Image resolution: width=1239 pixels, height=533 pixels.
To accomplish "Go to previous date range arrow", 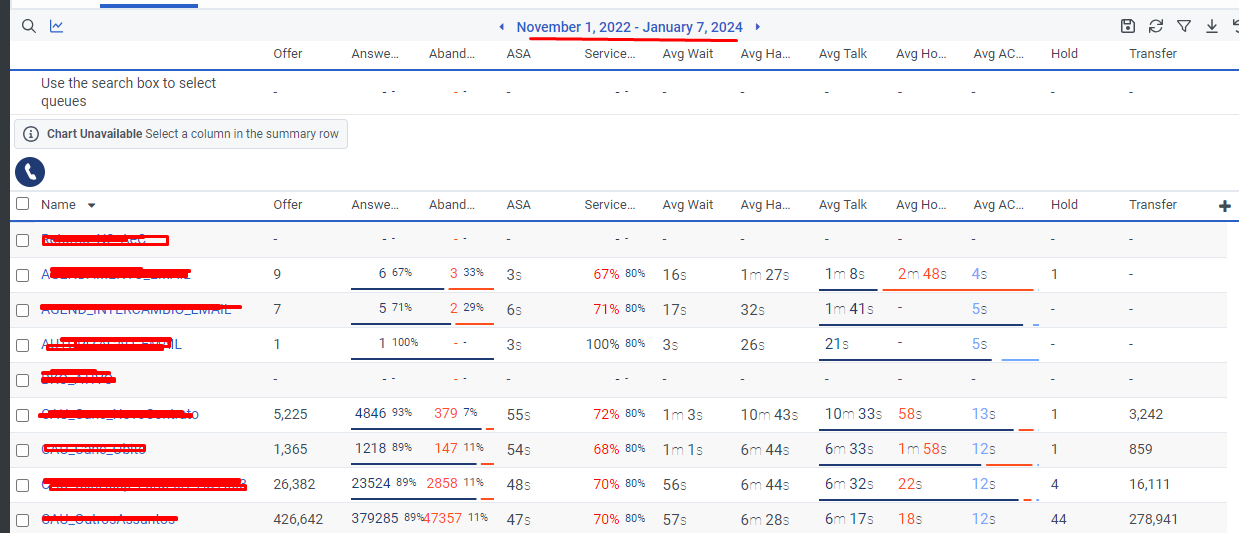I will pyautogui.click(x=501, y=27).
